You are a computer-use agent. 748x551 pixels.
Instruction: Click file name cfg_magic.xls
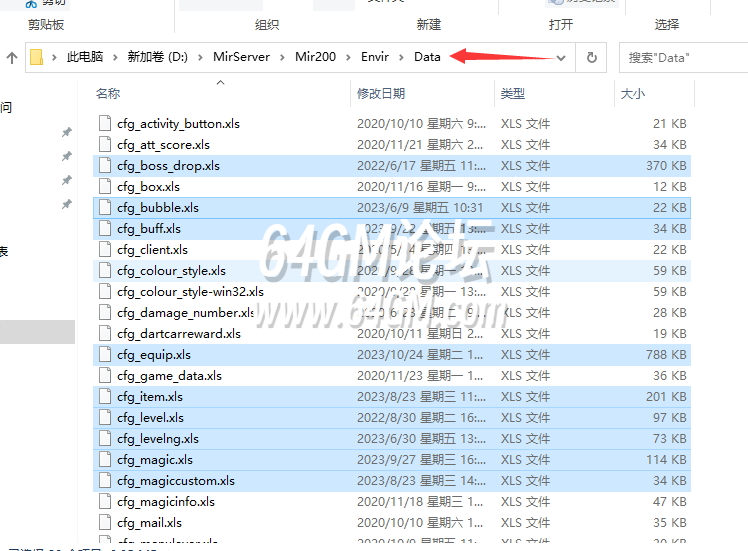[155, 460]
